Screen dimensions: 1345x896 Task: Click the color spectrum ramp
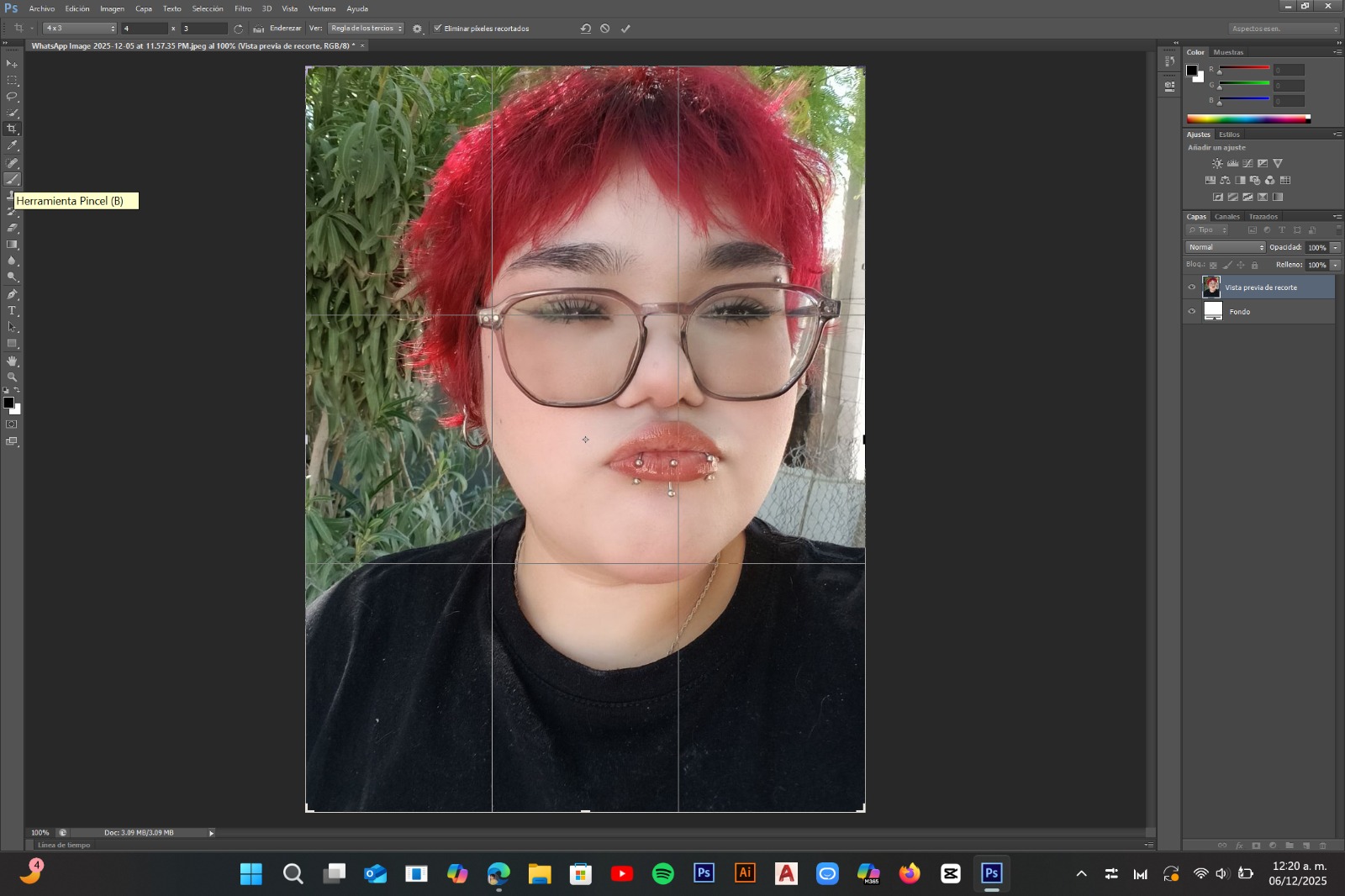coord(1247,119)
